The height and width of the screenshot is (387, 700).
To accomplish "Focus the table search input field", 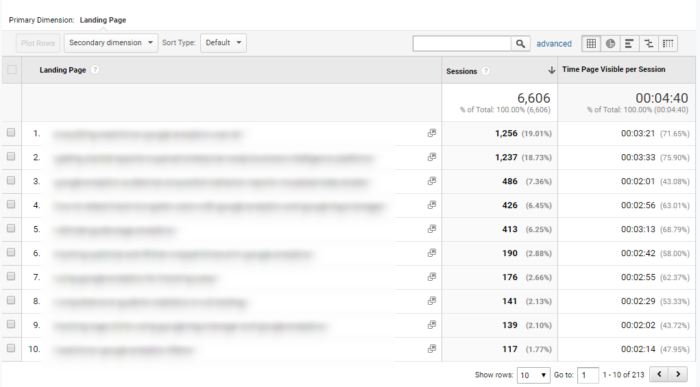I will [462, 43].
